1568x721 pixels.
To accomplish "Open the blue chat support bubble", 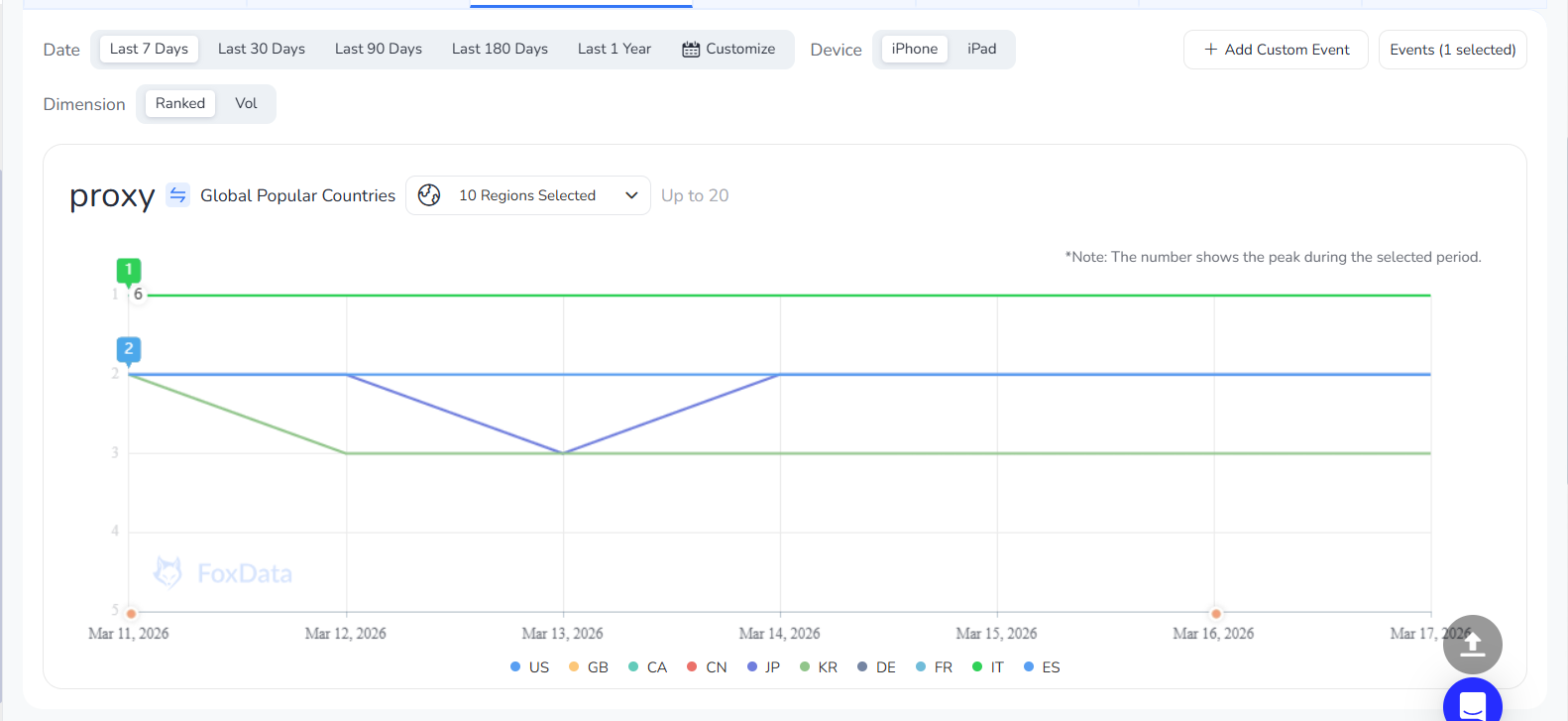I will (x=1472, y=703).
